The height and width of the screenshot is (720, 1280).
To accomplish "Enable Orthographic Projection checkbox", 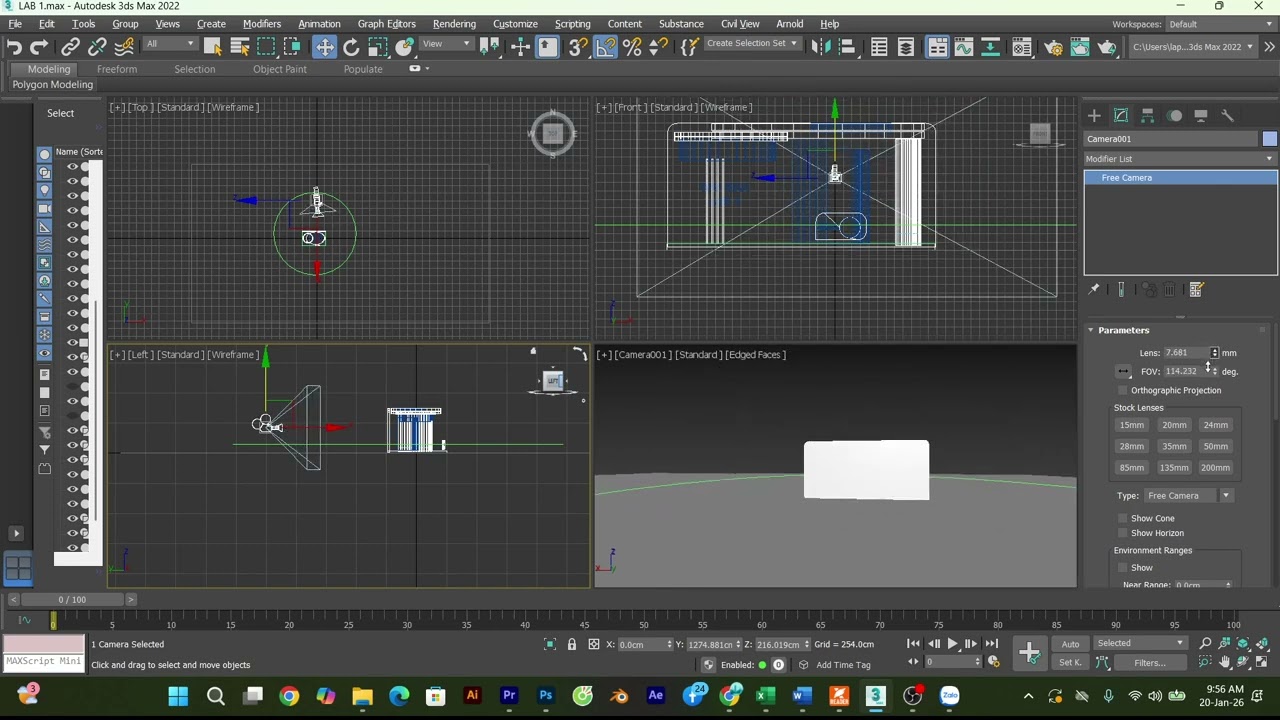I will click(1123, 391).
